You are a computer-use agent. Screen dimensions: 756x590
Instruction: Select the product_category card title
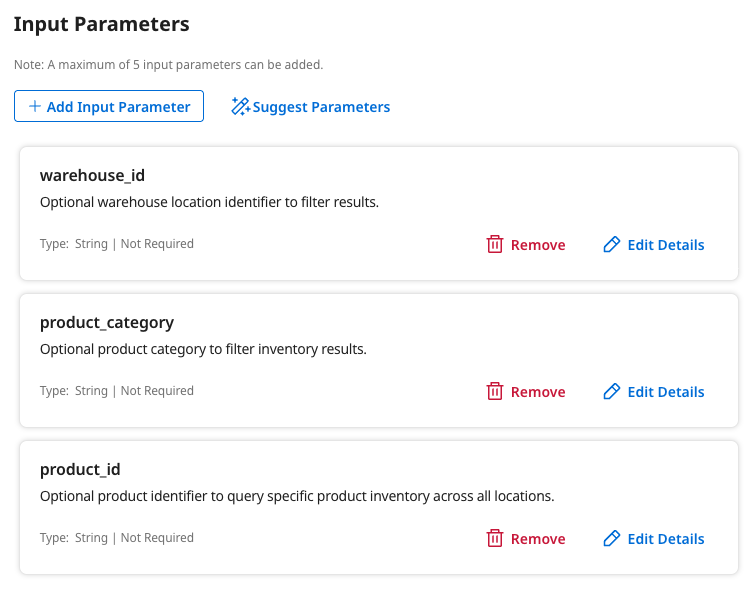click(x=107, y=322)
